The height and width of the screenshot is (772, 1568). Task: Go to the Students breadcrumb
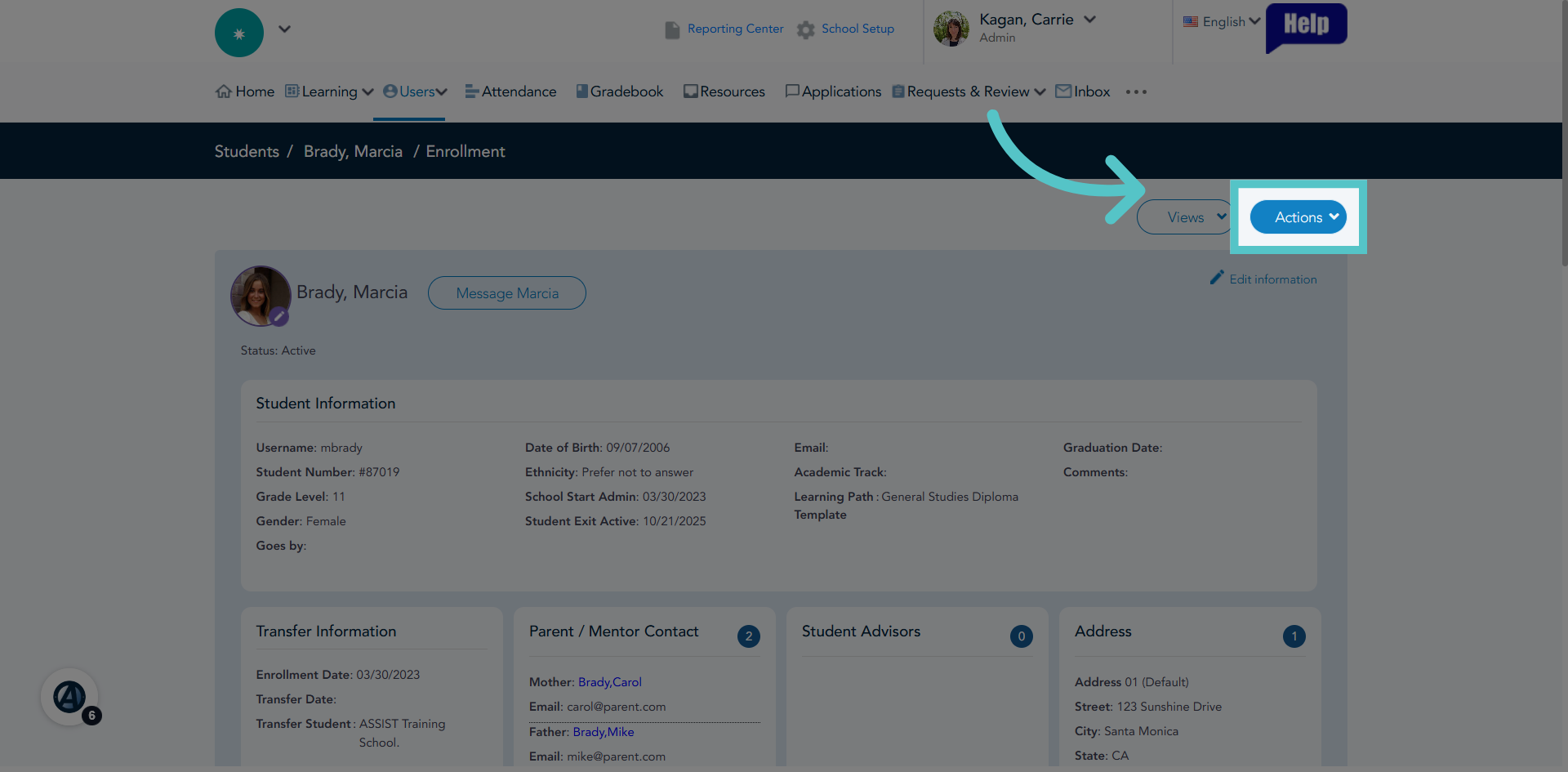point(247,151)
